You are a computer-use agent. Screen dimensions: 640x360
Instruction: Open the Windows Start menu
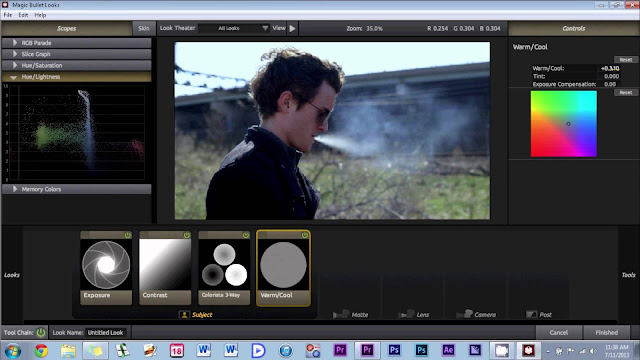click(13, 351)
